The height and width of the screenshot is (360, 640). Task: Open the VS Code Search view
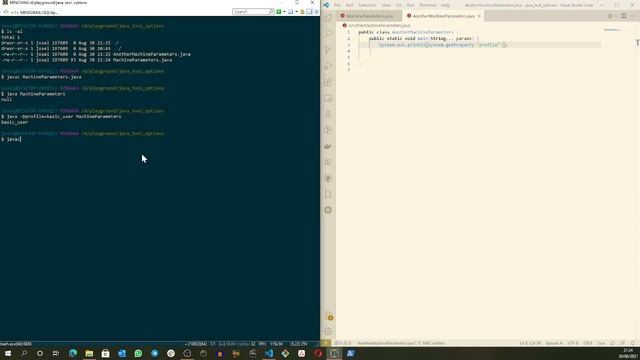[328, 34]
